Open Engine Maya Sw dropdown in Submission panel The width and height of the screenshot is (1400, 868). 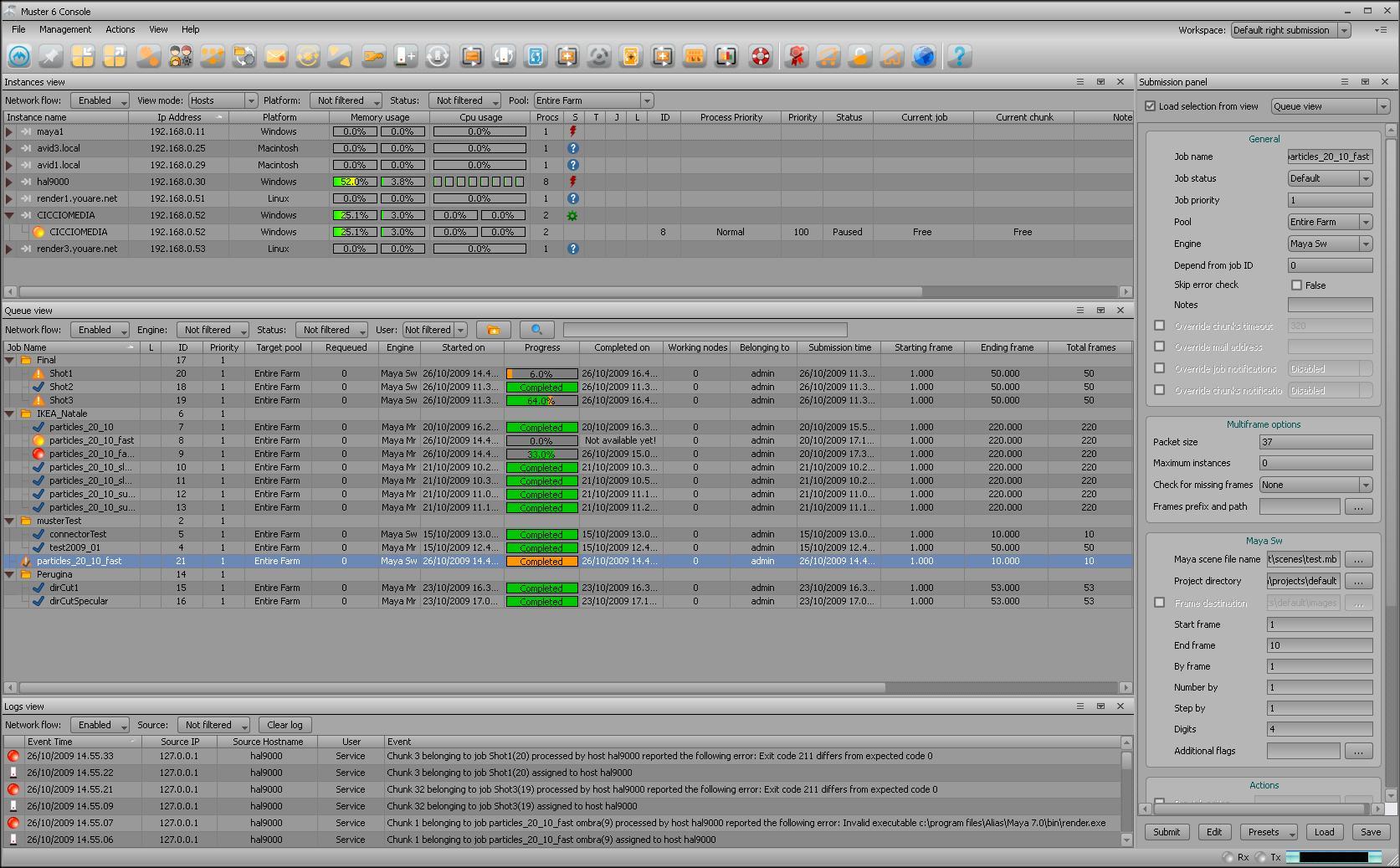(x=1330, y=244)
